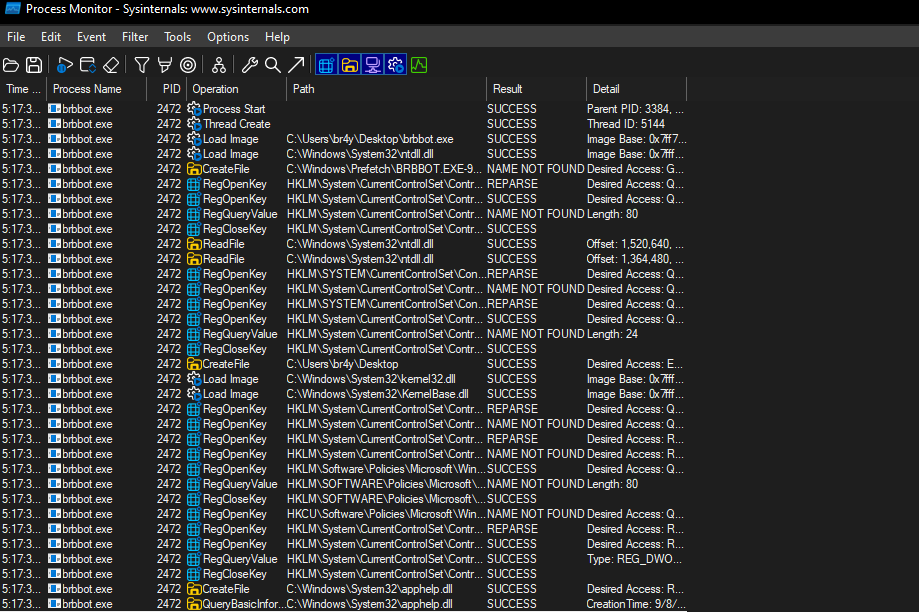
Task: Toggle Show Profiling Events green graph icon
Action: [x=419, y=65]
